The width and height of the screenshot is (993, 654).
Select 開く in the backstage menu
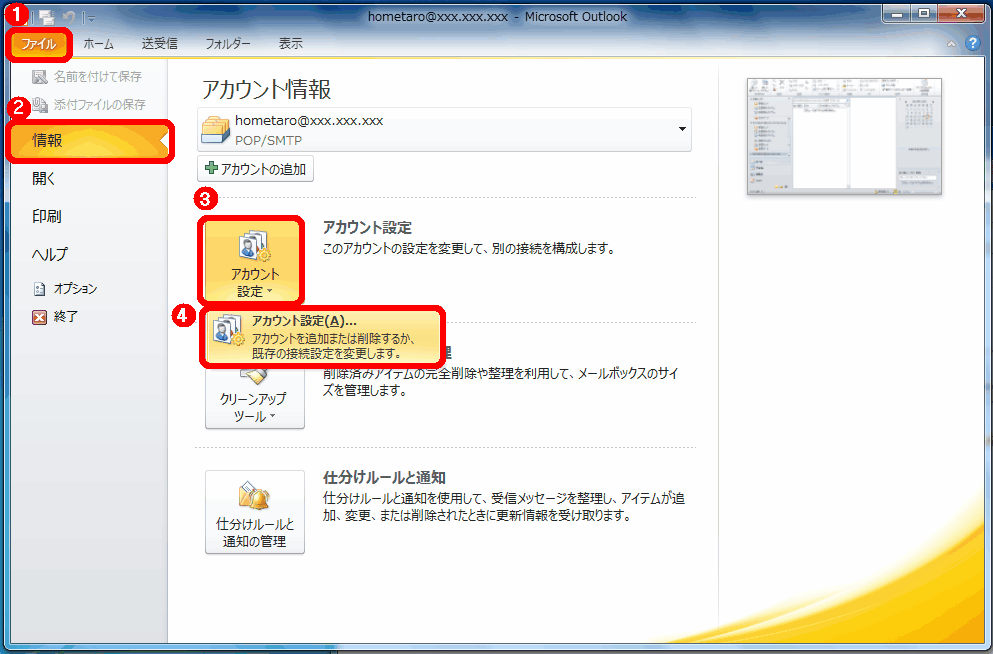(44, 179)
